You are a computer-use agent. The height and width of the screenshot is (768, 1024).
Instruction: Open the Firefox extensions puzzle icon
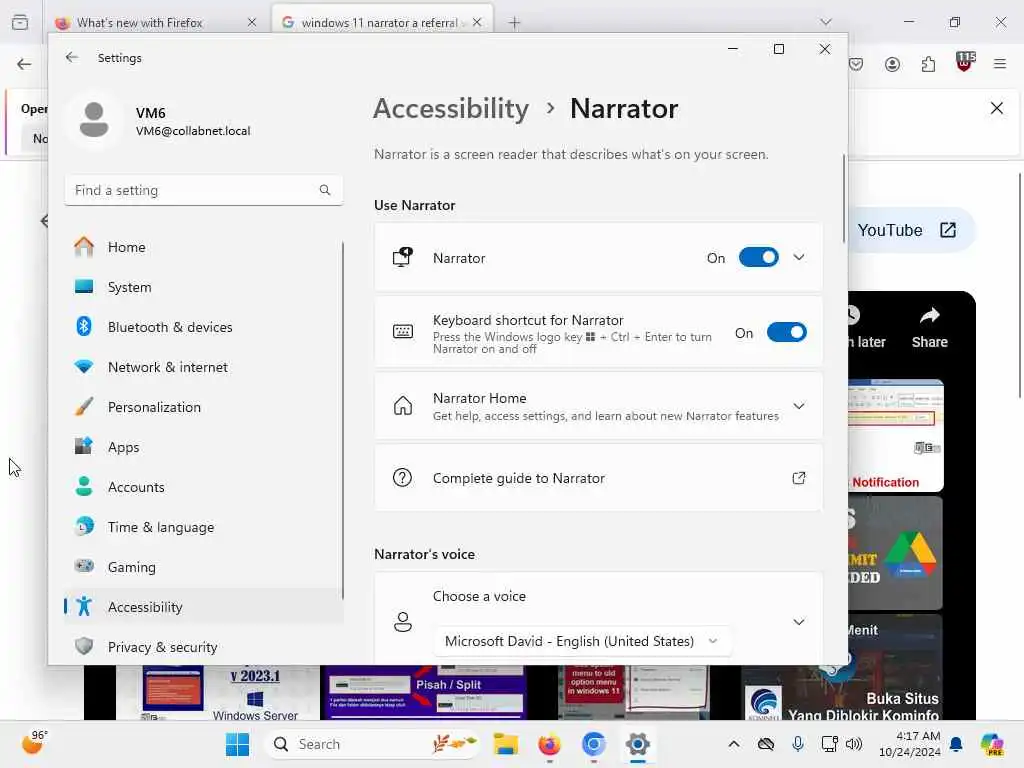click(x=928, y=64)
